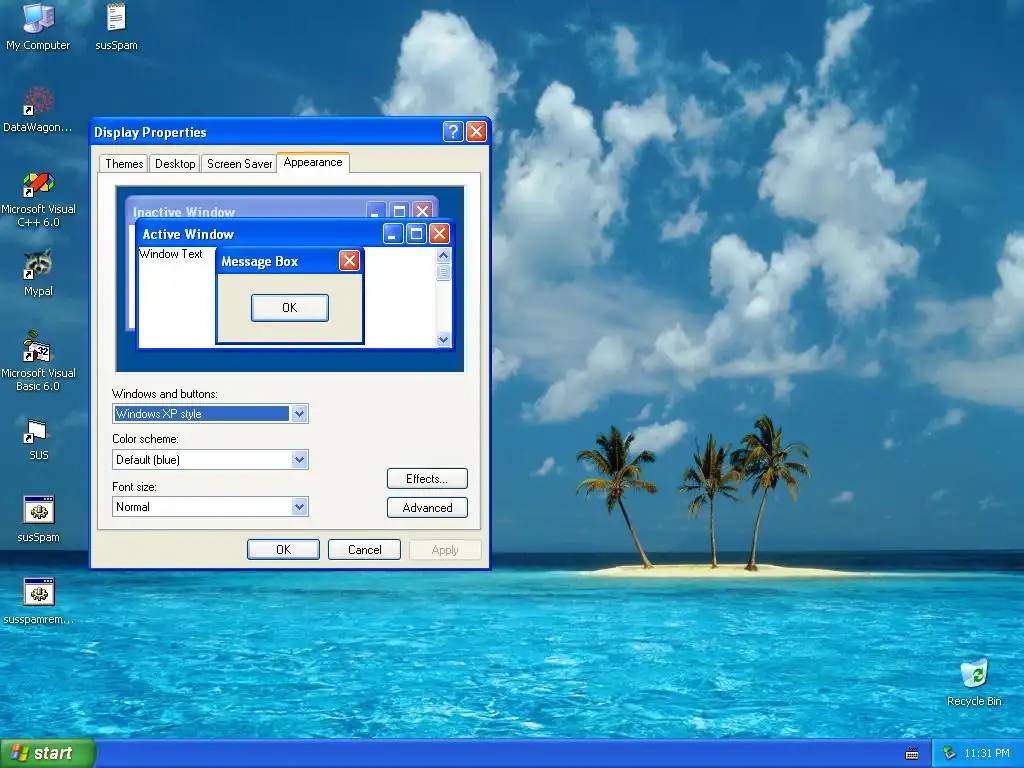Select the Microsoft Visual C++ 6.0 shortcut

coord(38,199)
